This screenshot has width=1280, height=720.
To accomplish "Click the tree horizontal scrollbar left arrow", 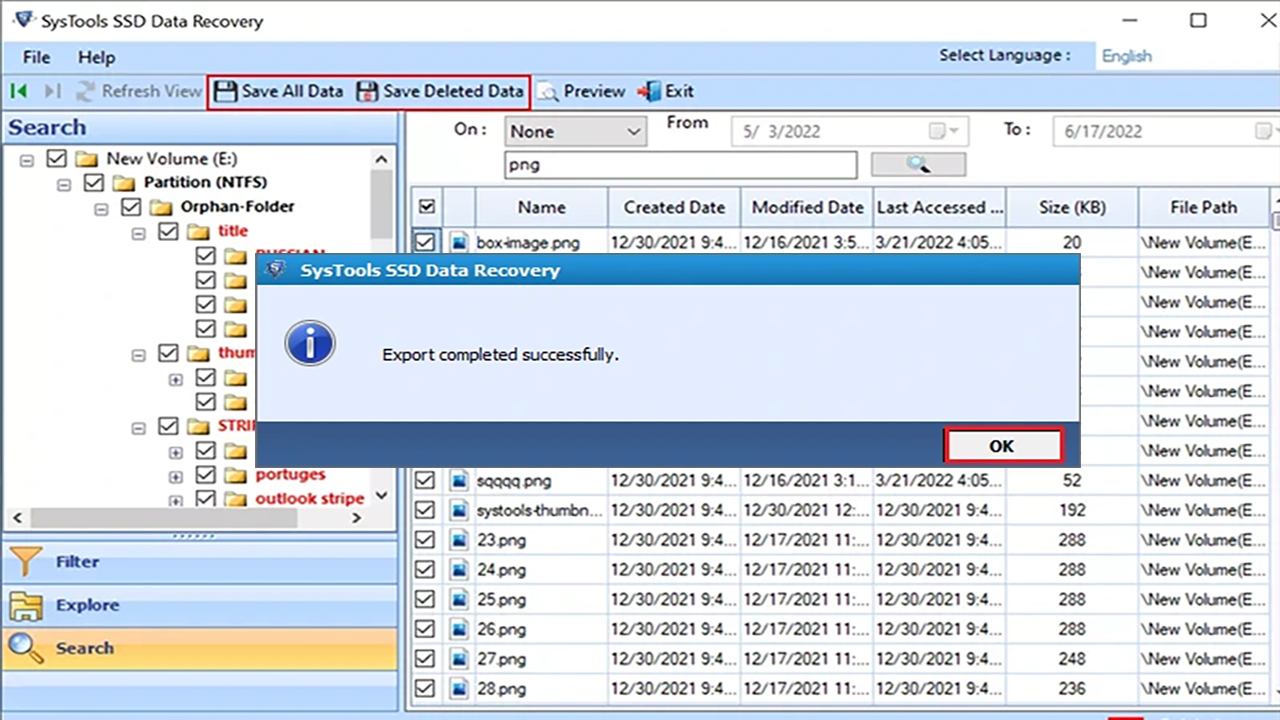I will point(16,518).
